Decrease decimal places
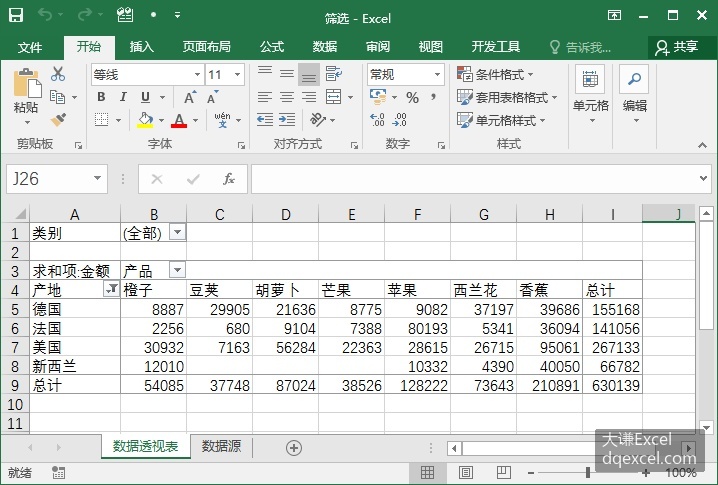The height and width of the screenshot is (485, 718). pos(400,120)
